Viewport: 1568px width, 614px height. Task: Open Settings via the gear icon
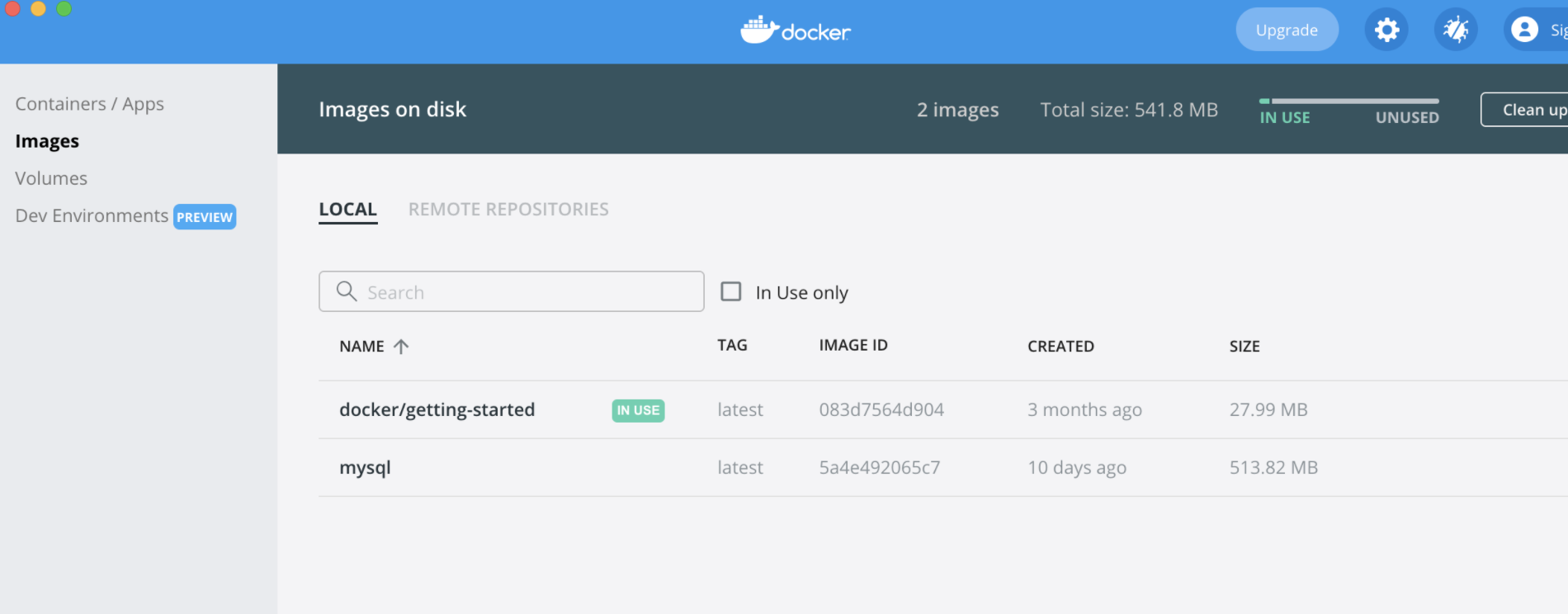pyautogui.click(x=1386, y=31)
